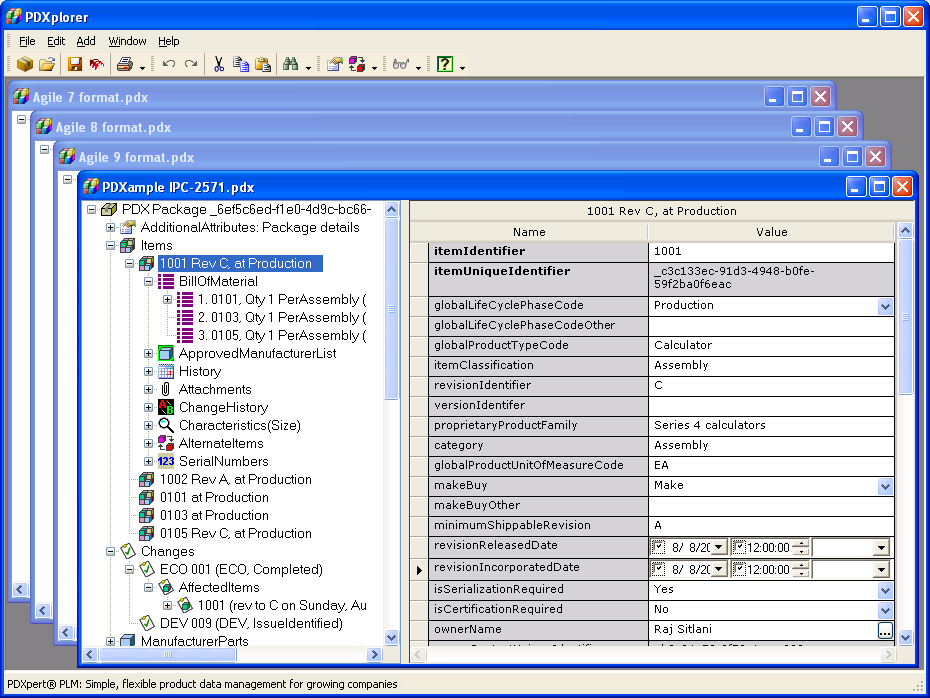Click the redo arrow icon
Image resolution: width=930 pixels, height=698 pixels.
[190, 64]
